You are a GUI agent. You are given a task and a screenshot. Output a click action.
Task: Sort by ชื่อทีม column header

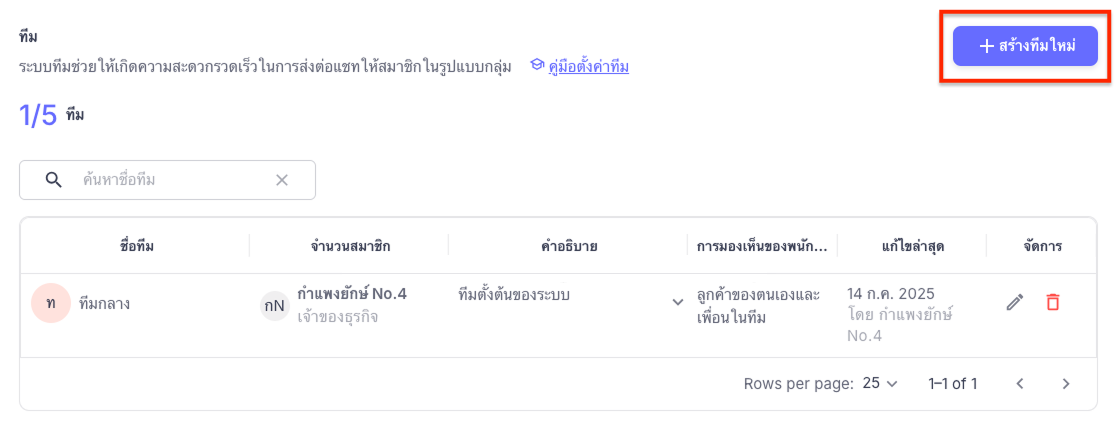[137, 247]
